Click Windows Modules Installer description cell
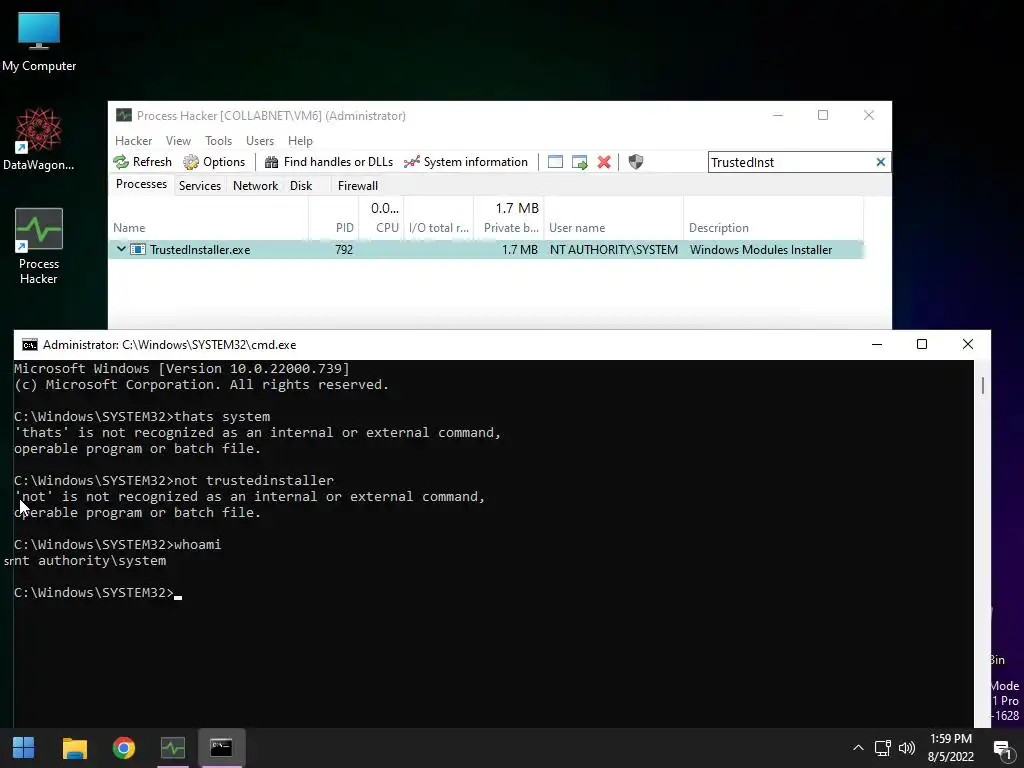 (761, 249)
